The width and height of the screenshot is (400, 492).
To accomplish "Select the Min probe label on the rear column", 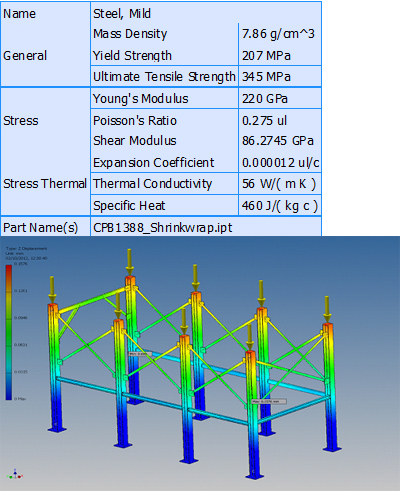I will [x=140, y=353].
